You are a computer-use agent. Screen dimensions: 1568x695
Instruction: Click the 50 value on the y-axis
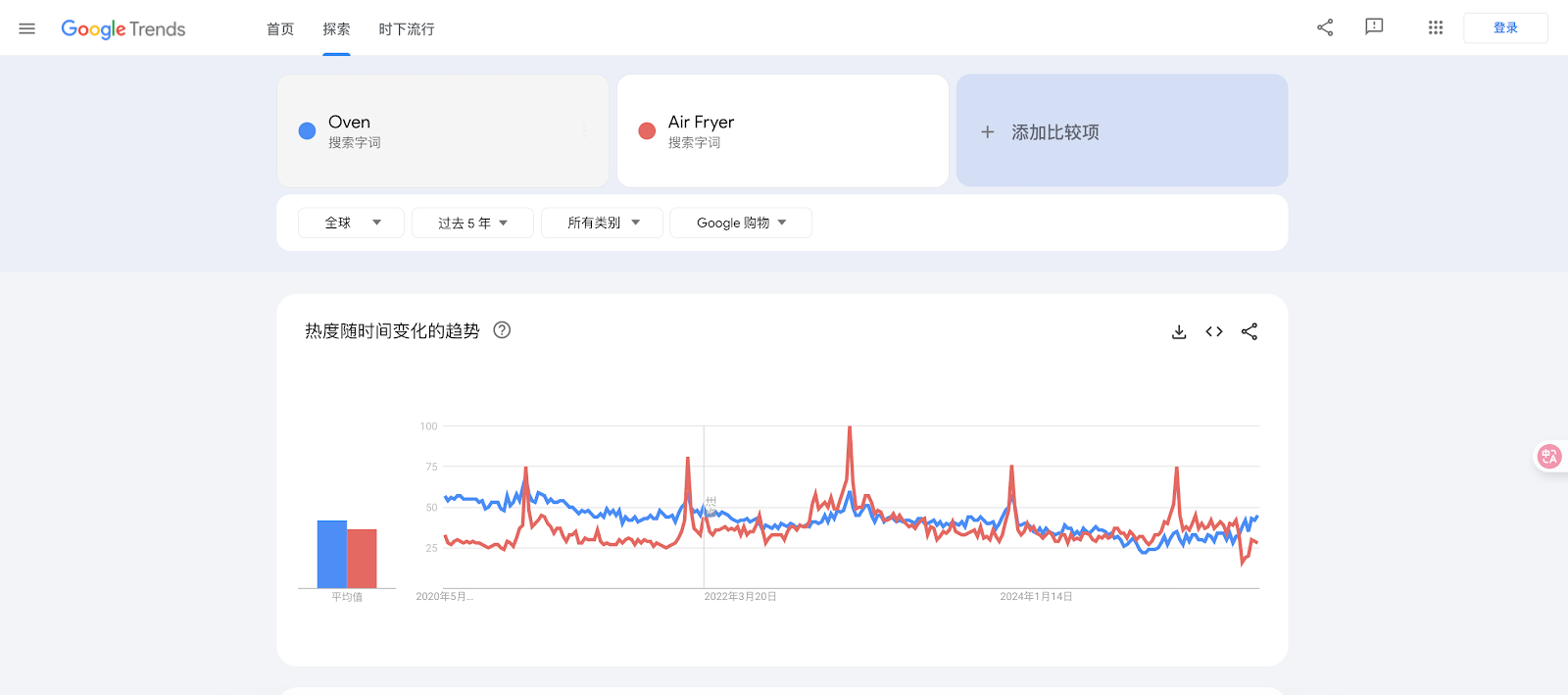point(432,508)
